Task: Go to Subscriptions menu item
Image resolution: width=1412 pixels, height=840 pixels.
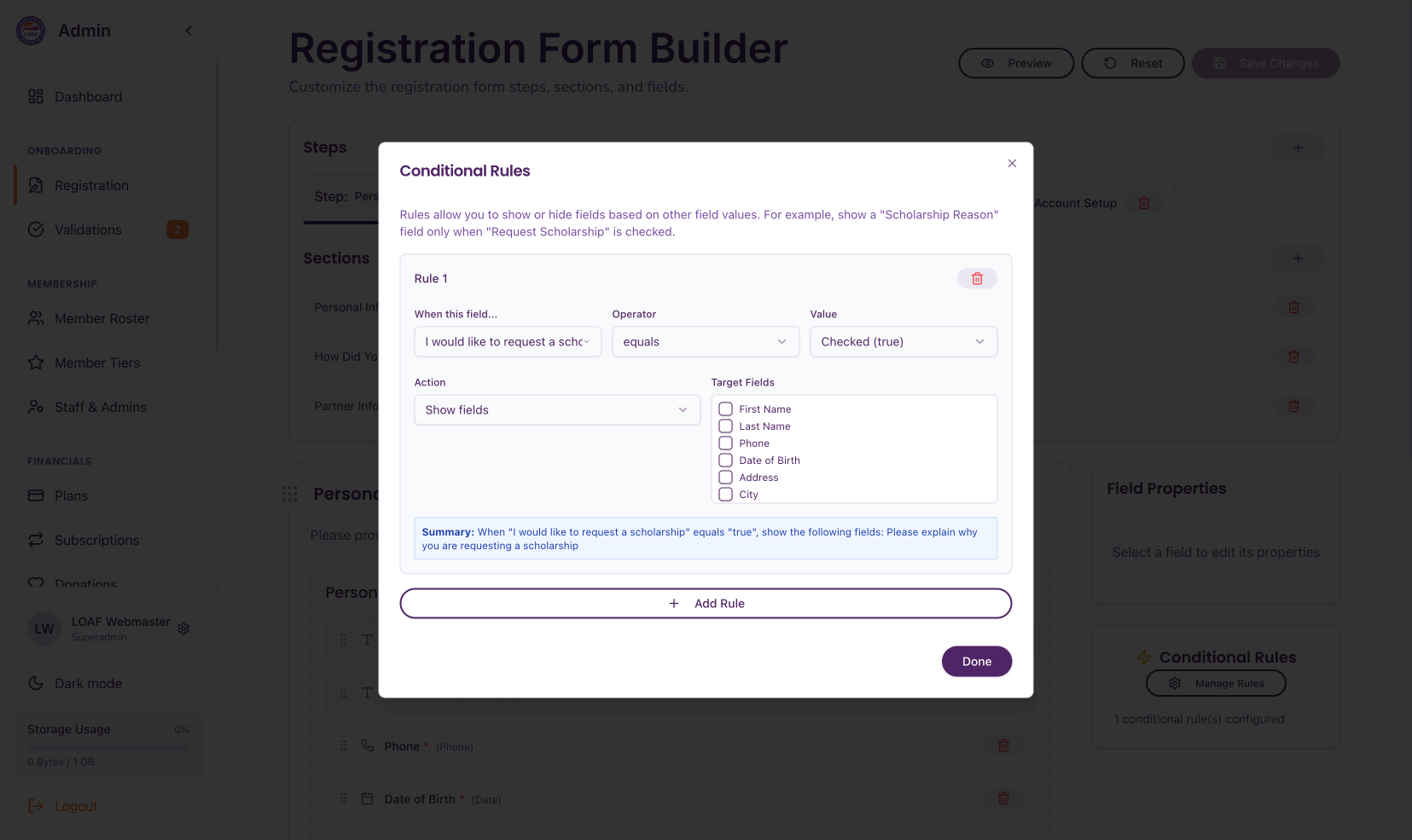Action: coord(96,540)
